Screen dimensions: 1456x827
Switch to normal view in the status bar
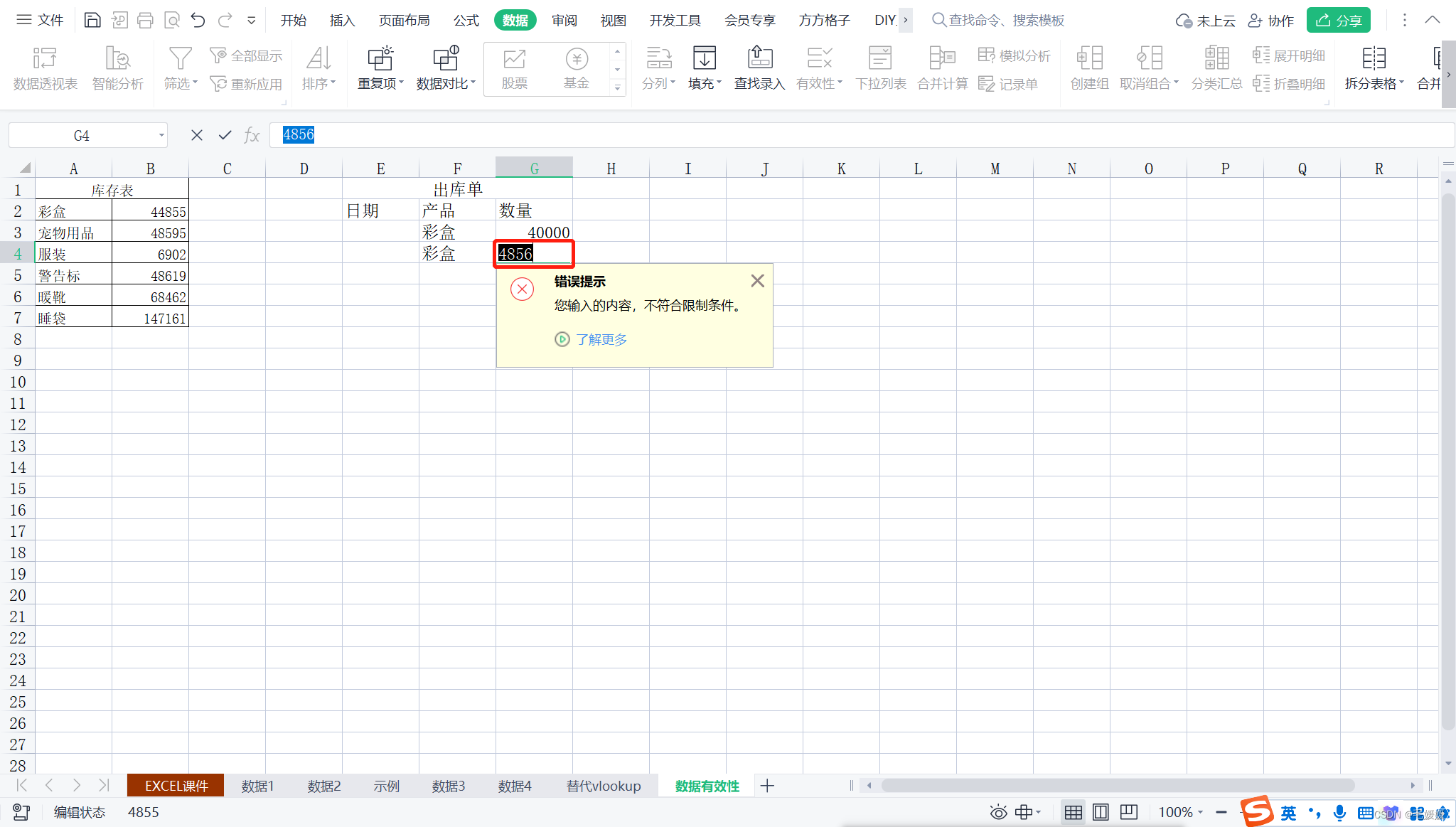tap(1074, 812)
